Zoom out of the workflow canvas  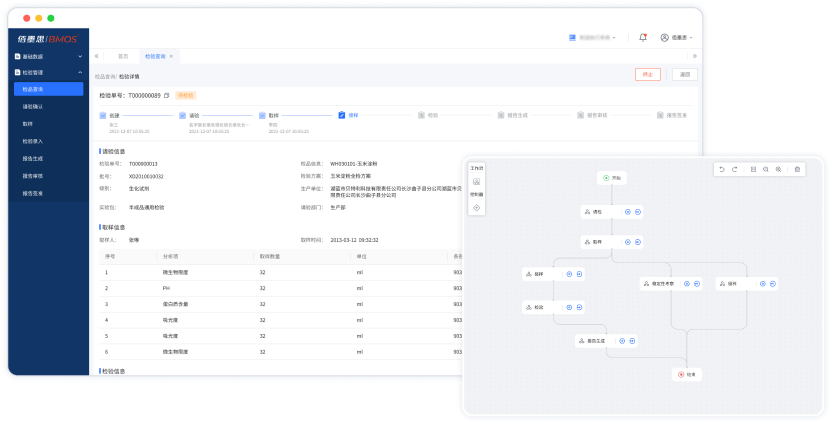[766, 169]
